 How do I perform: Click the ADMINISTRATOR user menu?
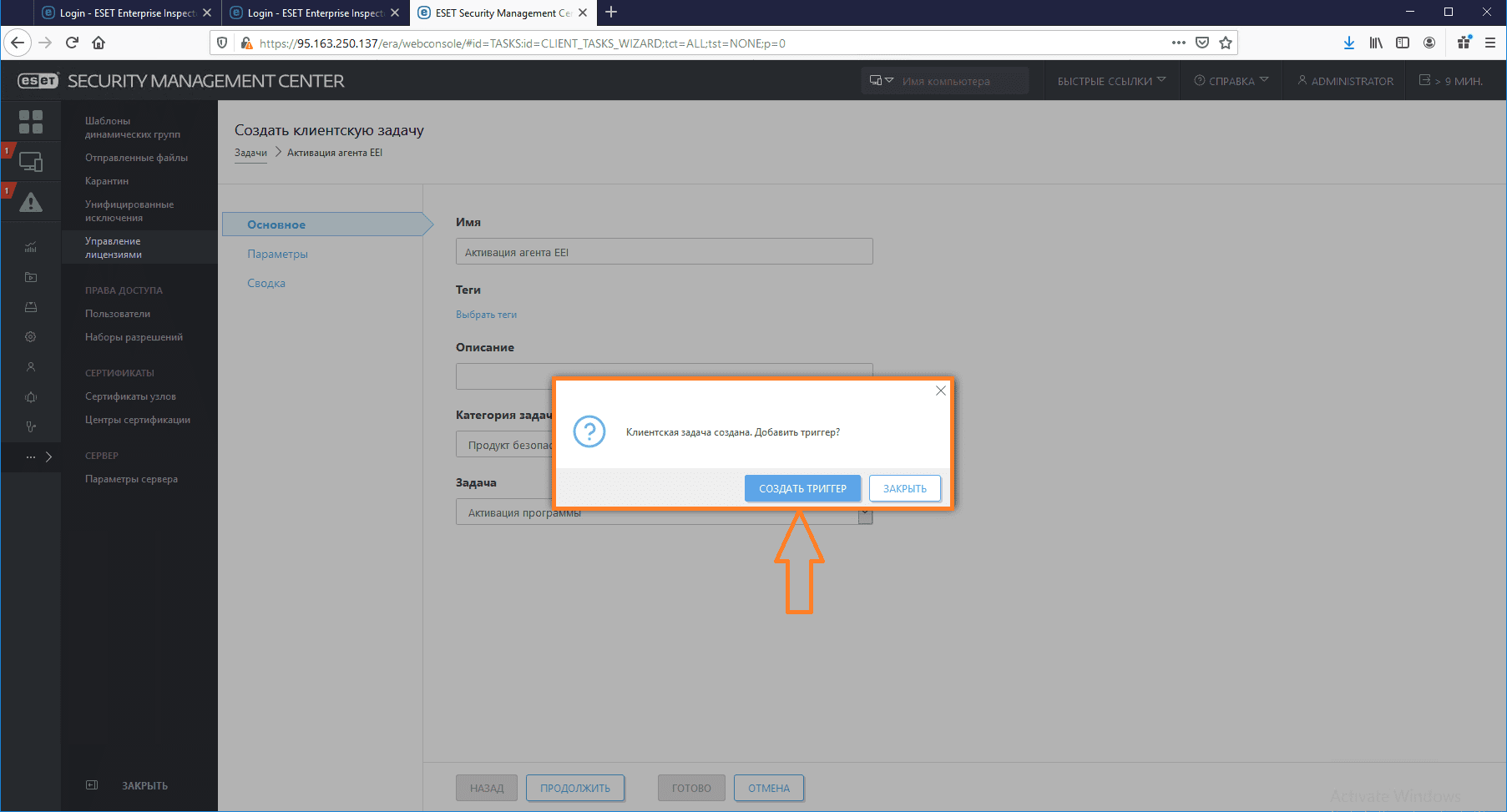[1345, 81]
